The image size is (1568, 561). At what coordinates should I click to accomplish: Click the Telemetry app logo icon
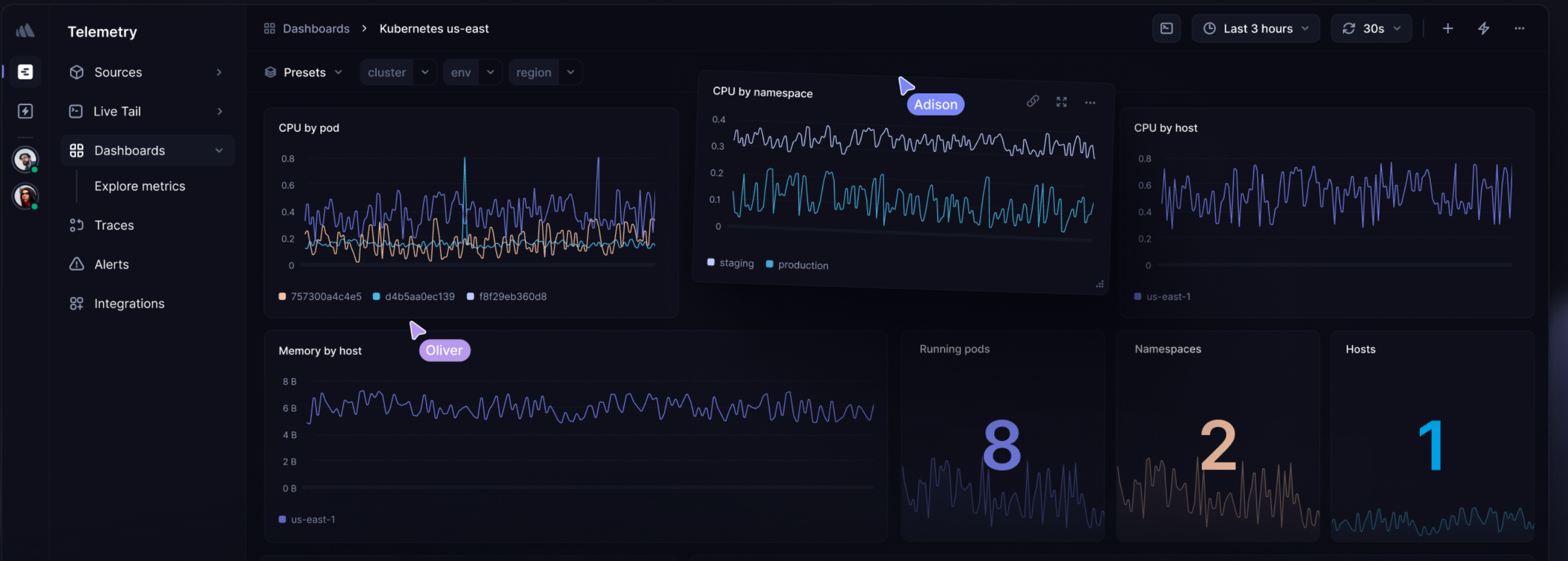pyautogui.click(x=25, y=31)
